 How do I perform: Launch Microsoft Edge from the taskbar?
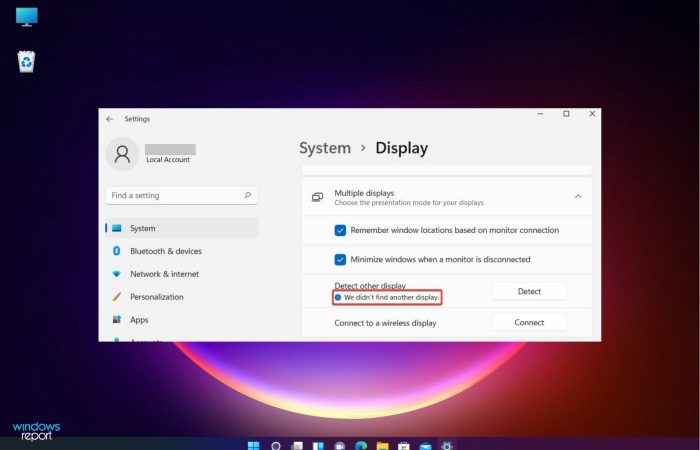[x=361, y=446]
